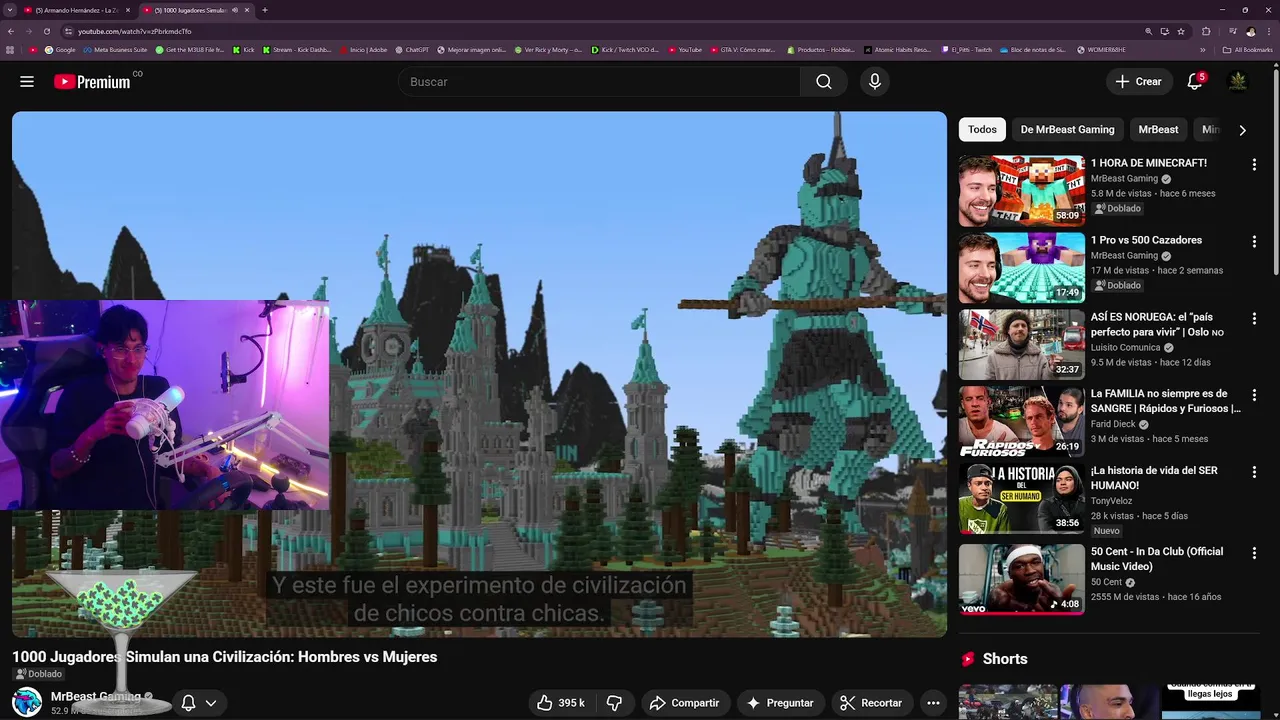Viewport: 1280px width, 720px height.
Task: Open Luisito Comunica channel name
Action: pyautogui.click(x=1125, y=348)
